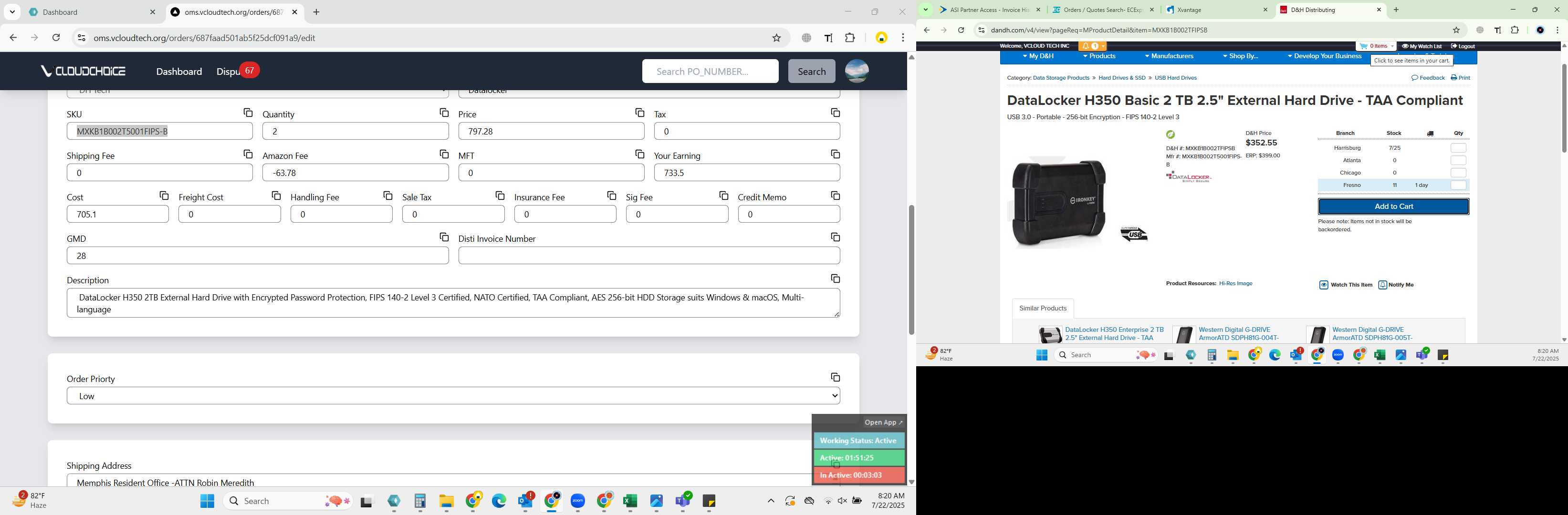Screen dimensions: 1568x515
Task: Copy the Disti Invoice Number value
Action: pos(835,237)
